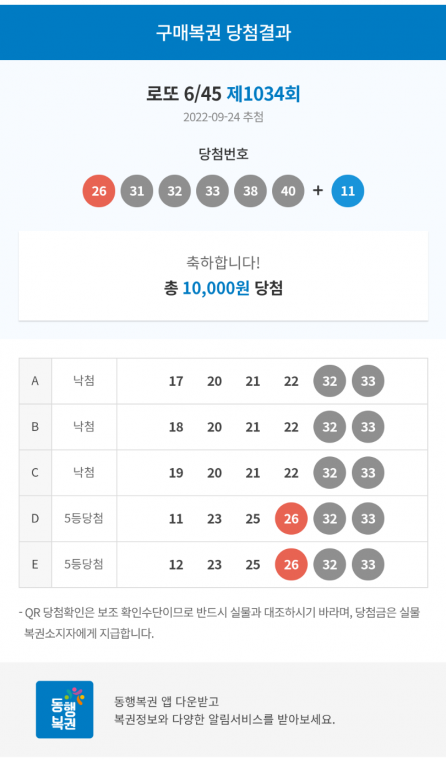Click the blue bonus ball 11
The image size is (446, 759).
(x=348, y=191)
